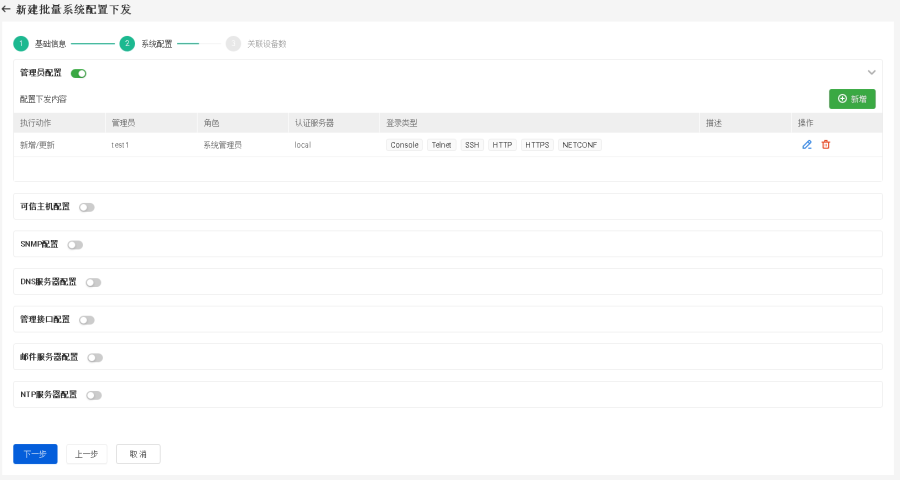This screenshot has width=900, height=480.
Task: Delete the test1 administrator row
Action: [x=825, y=145]
